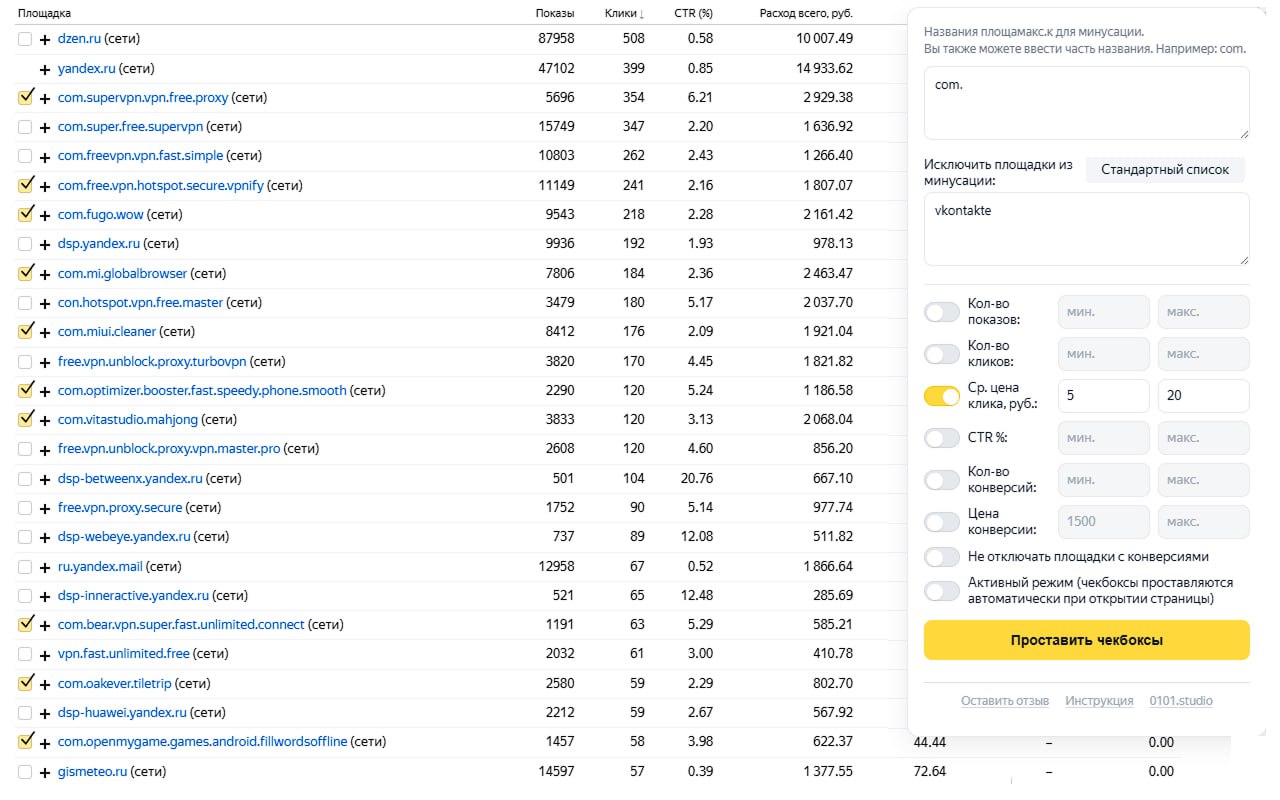Check the free.vpn.unblock.proxy.turbovpn box
Image resolution: width=1280 pixels, height=800 pixels.
[x=25, y=362]
